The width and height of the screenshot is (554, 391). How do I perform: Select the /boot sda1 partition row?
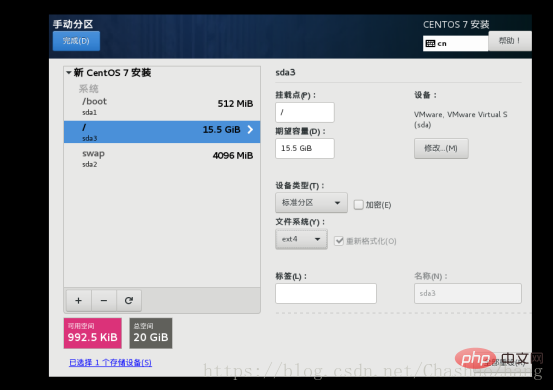162,106
